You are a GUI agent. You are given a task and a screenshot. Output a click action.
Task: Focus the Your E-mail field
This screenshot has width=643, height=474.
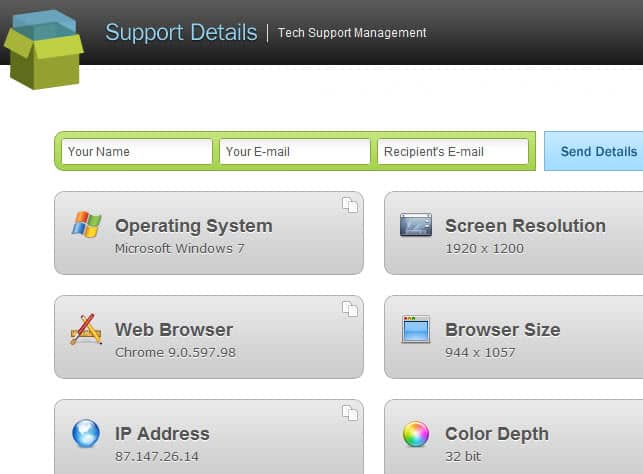coord(295,151)
